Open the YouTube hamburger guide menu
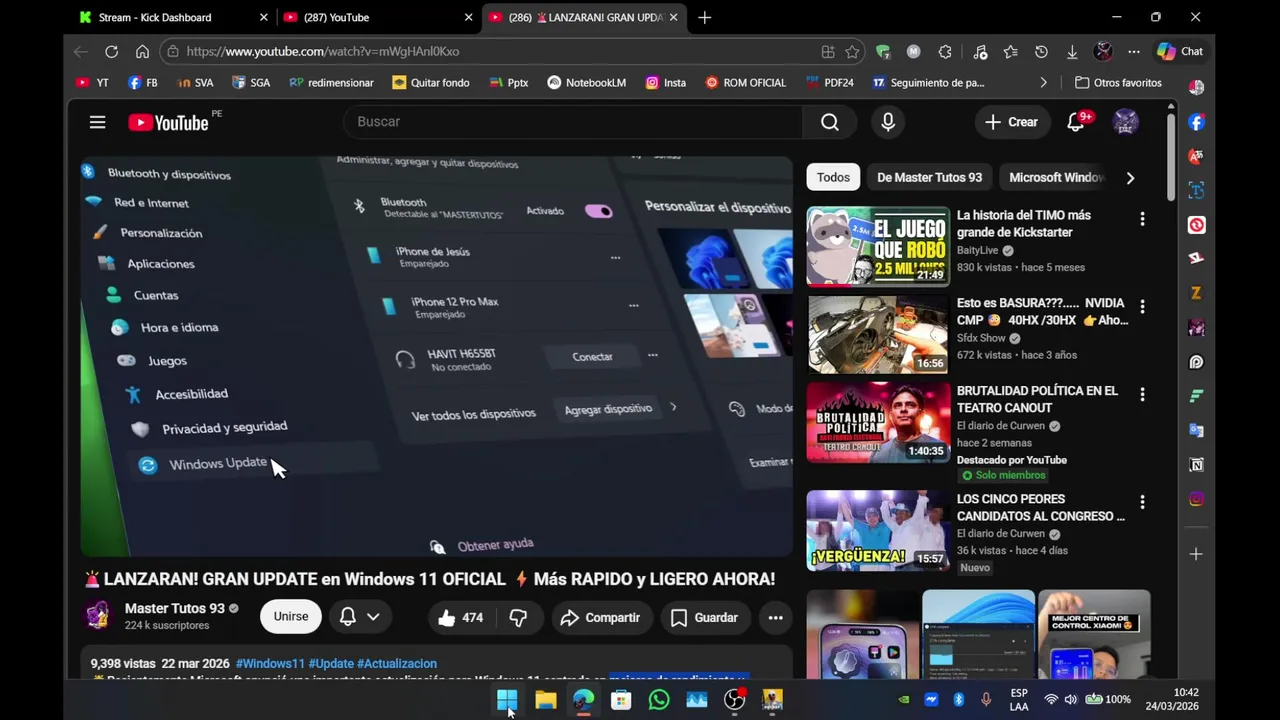1280x720 pixels. point(97,122)
